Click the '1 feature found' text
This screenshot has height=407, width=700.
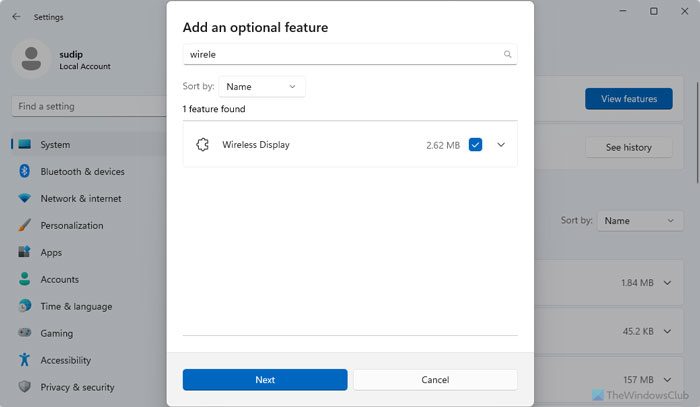214,109
